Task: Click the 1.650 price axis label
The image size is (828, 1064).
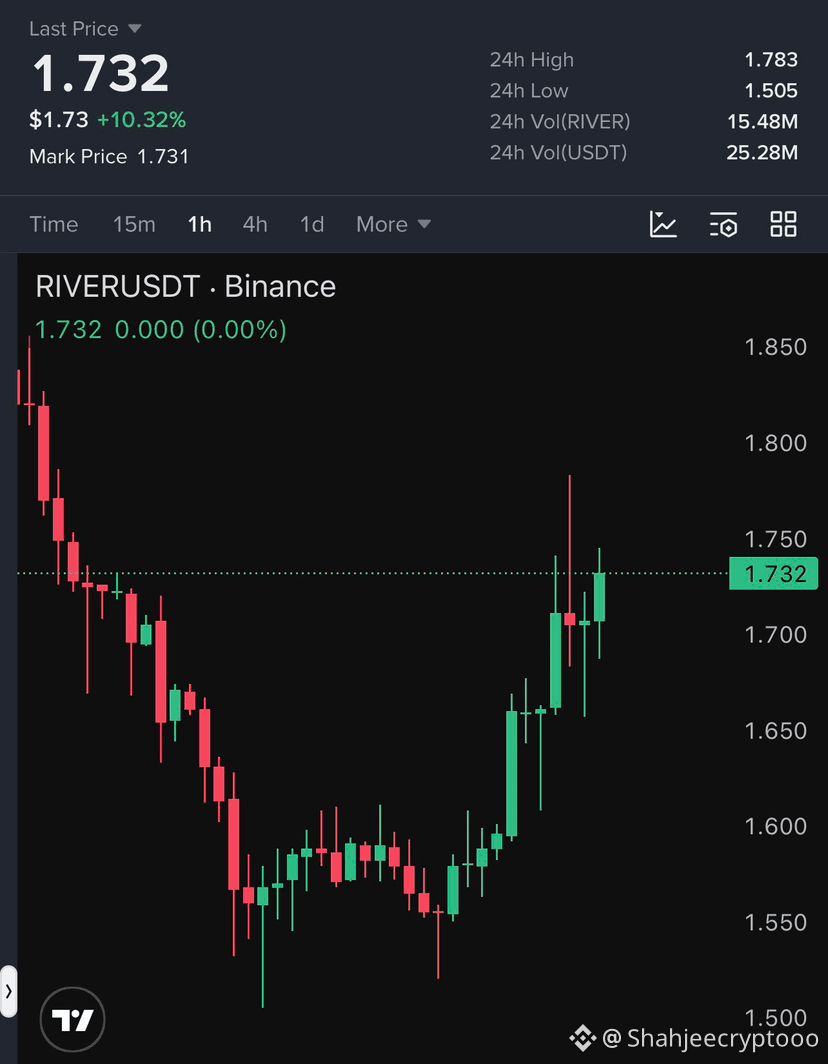Action: (776, 731)
